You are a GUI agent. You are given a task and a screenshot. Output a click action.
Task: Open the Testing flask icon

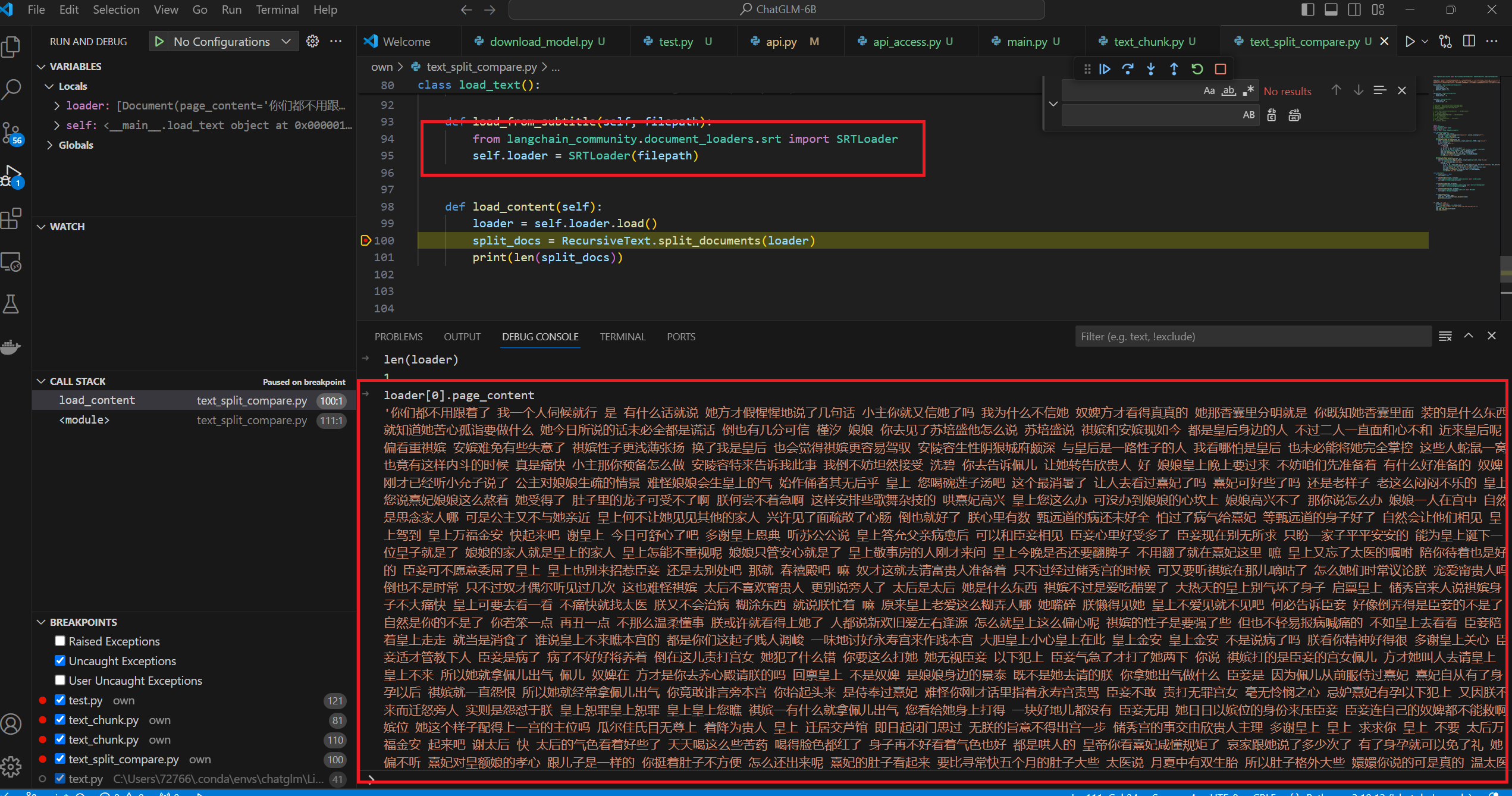11,305
